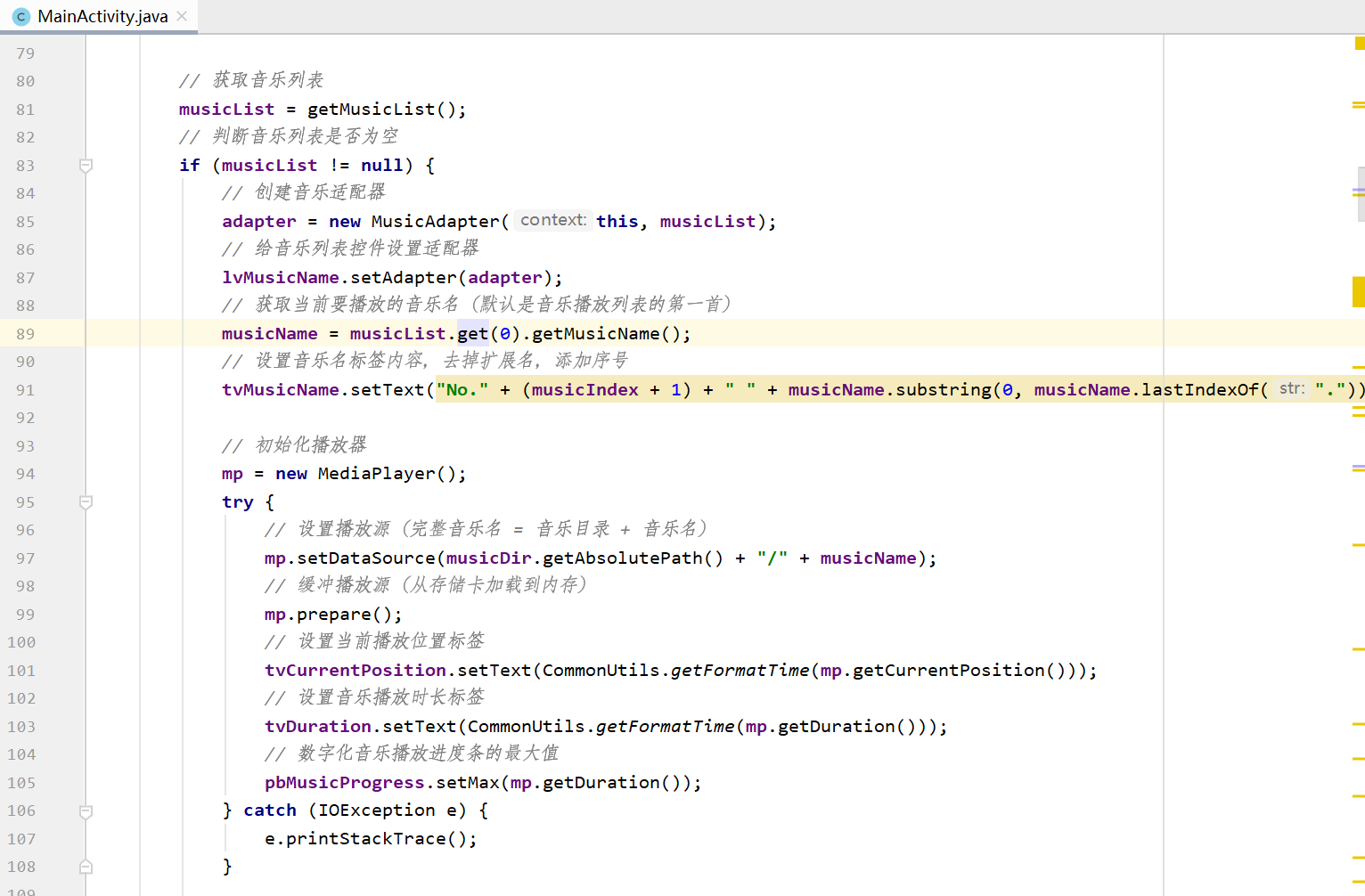Click the prepare method call on line 99
The height and width of the screenshot is (896, 1365).
coord(334,615)
